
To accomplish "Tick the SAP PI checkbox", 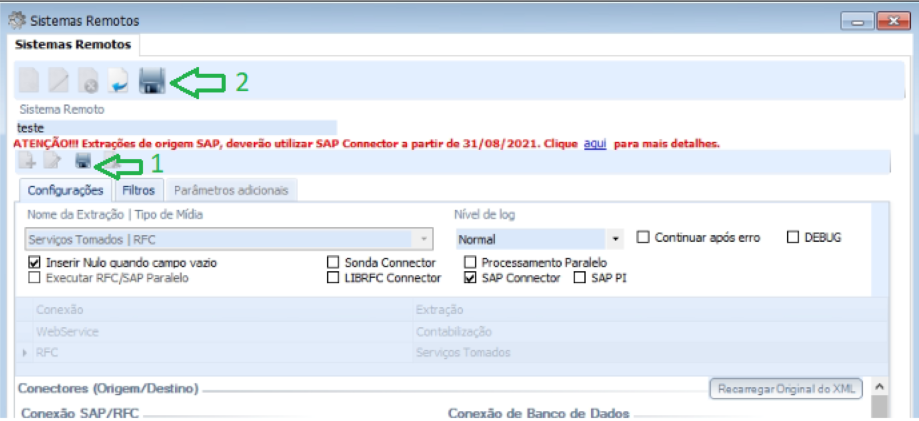I will [579, 277].
